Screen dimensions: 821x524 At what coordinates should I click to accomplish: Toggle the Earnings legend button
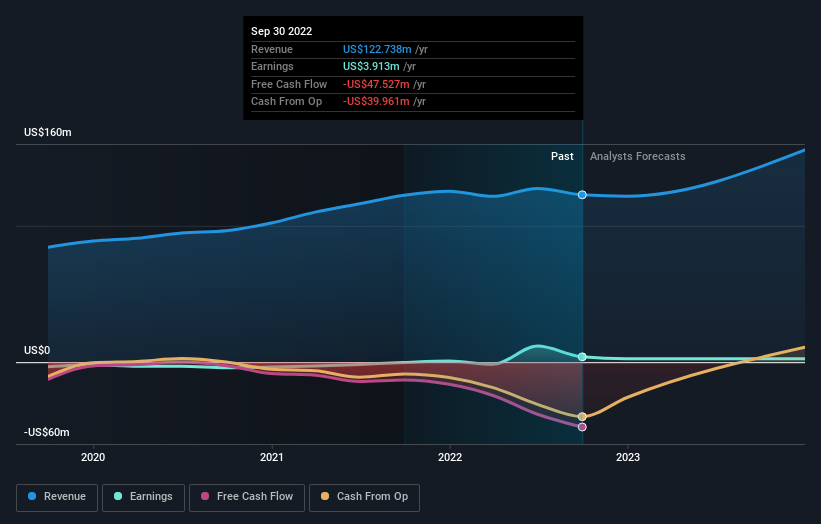tap(143, 497)
